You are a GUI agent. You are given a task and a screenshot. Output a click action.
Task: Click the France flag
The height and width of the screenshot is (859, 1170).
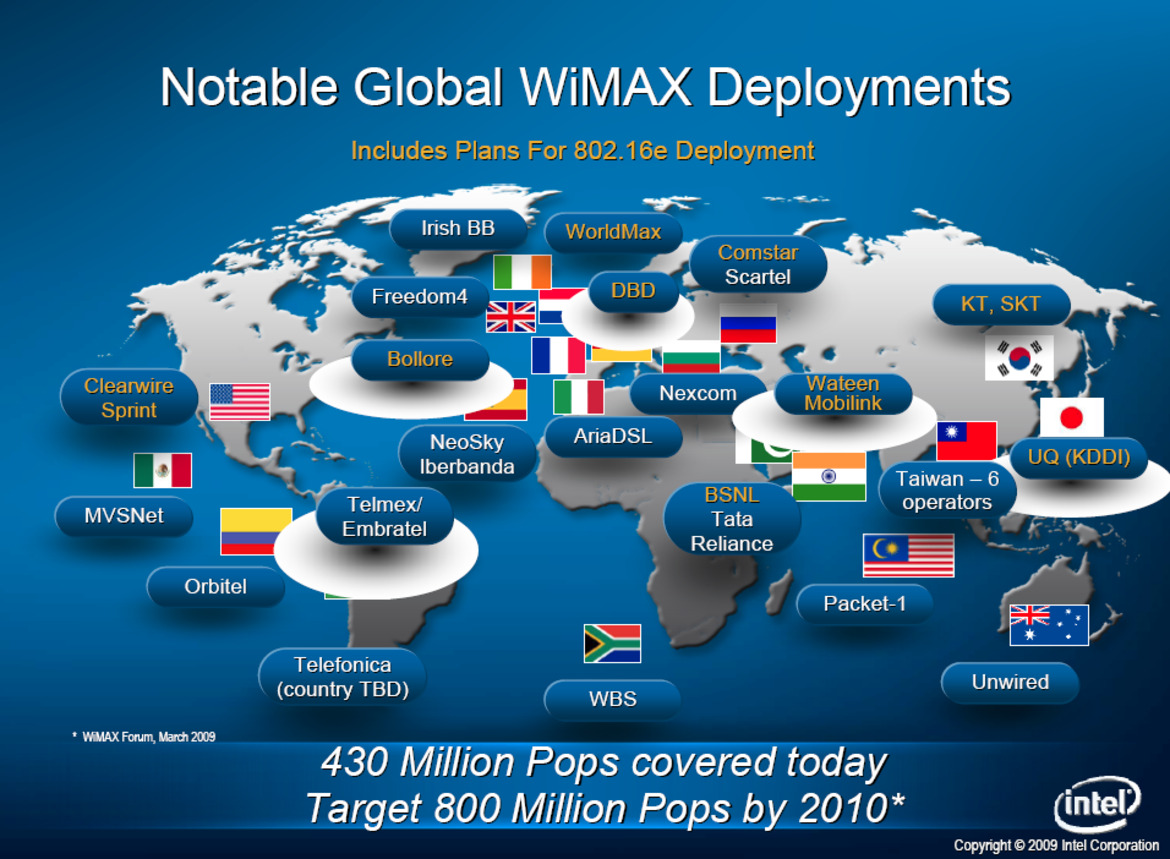point(558,355)
